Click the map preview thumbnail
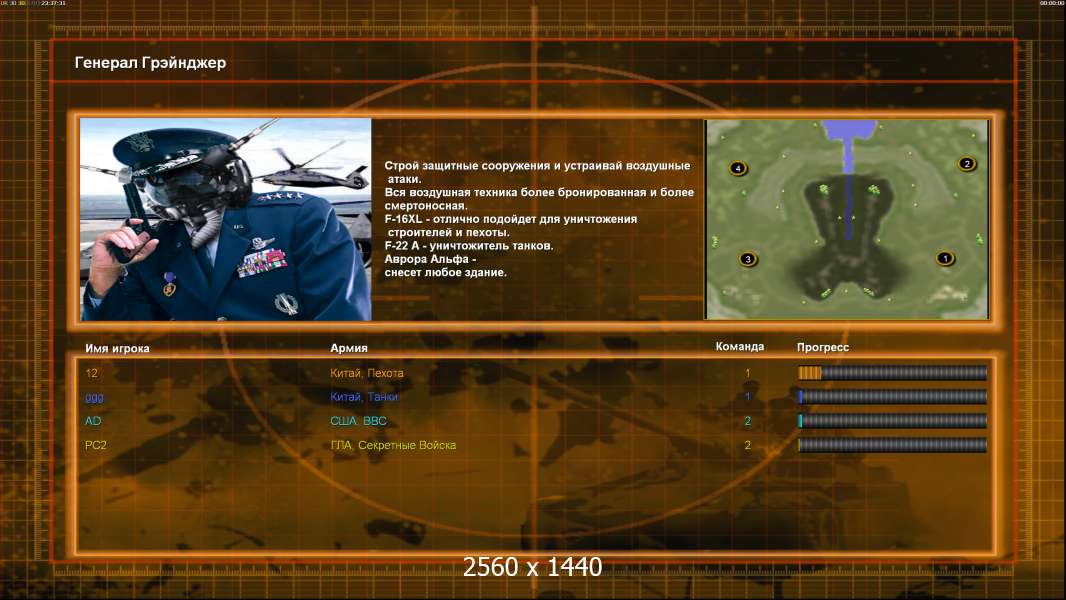This screenshot has width=1066, height=600. (x=847, y=219)
